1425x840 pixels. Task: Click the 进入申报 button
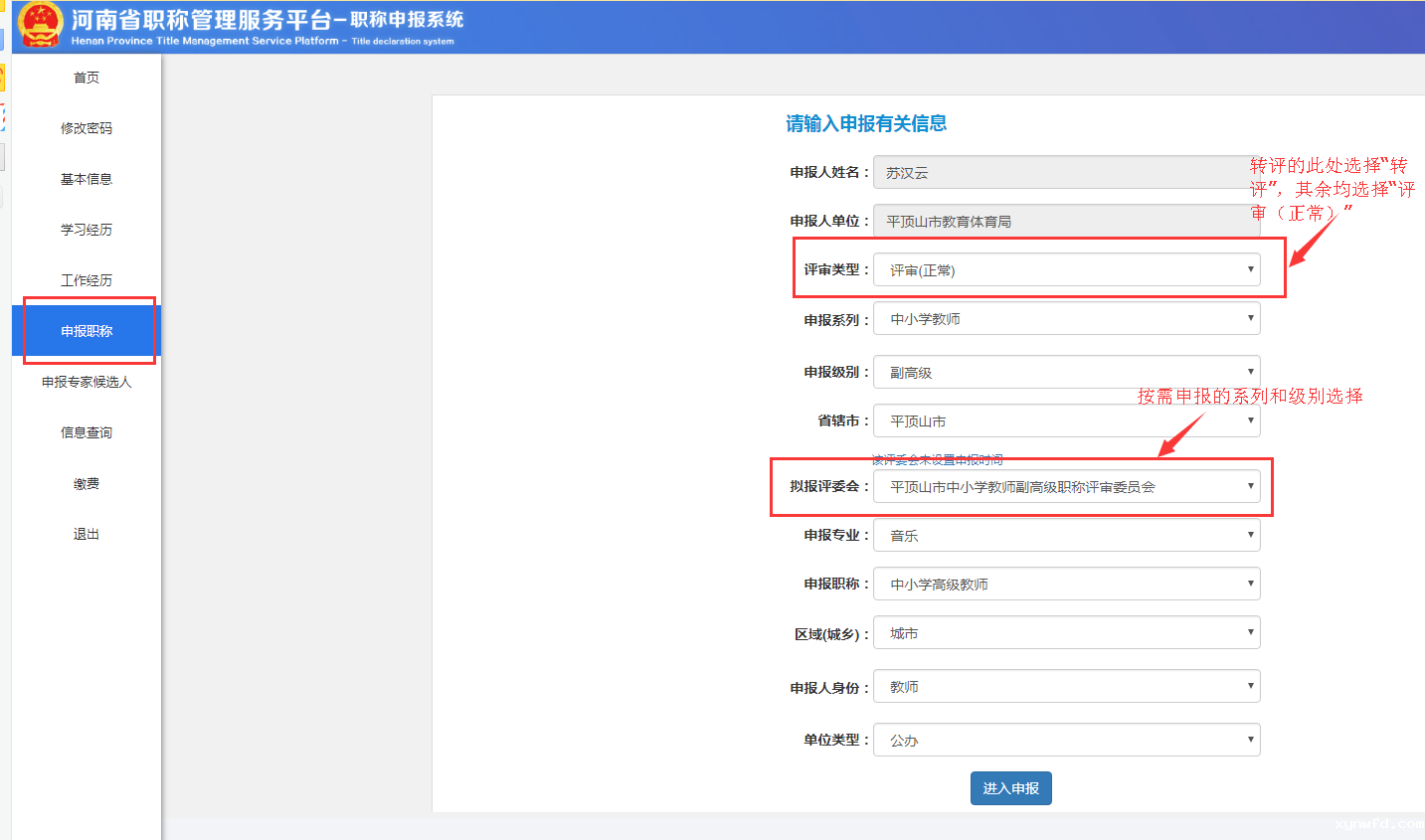tap(1010, 788)
